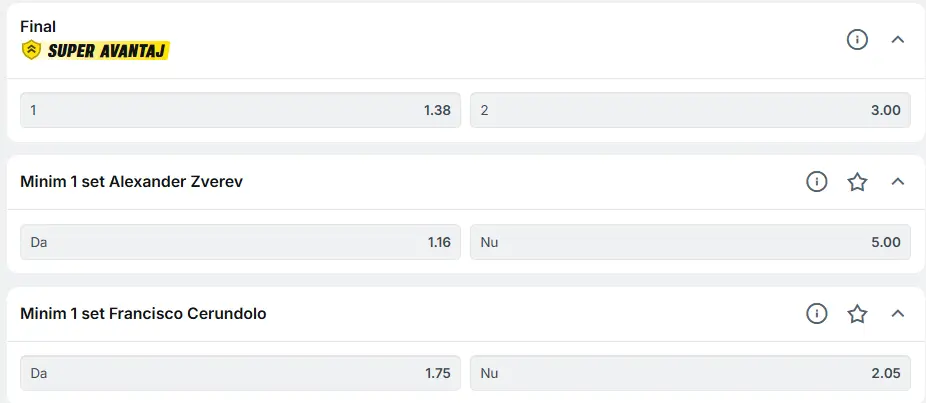Bet Da on Zverev set at 1.16

(240, 242)
